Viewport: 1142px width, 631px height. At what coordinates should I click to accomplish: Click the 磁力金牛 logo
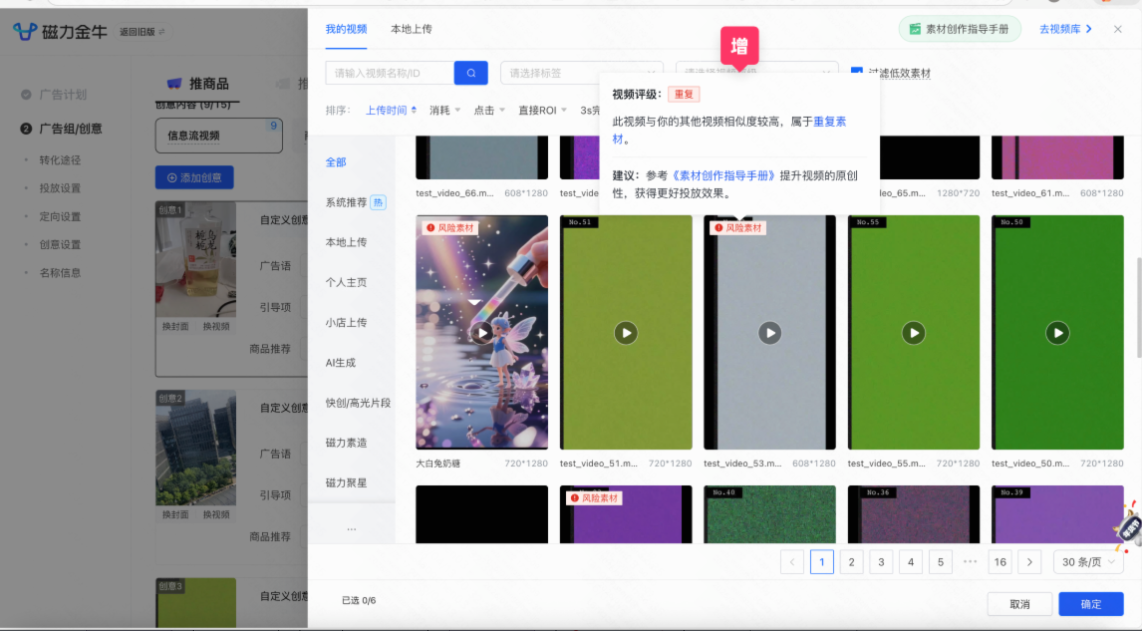(60, 31)
